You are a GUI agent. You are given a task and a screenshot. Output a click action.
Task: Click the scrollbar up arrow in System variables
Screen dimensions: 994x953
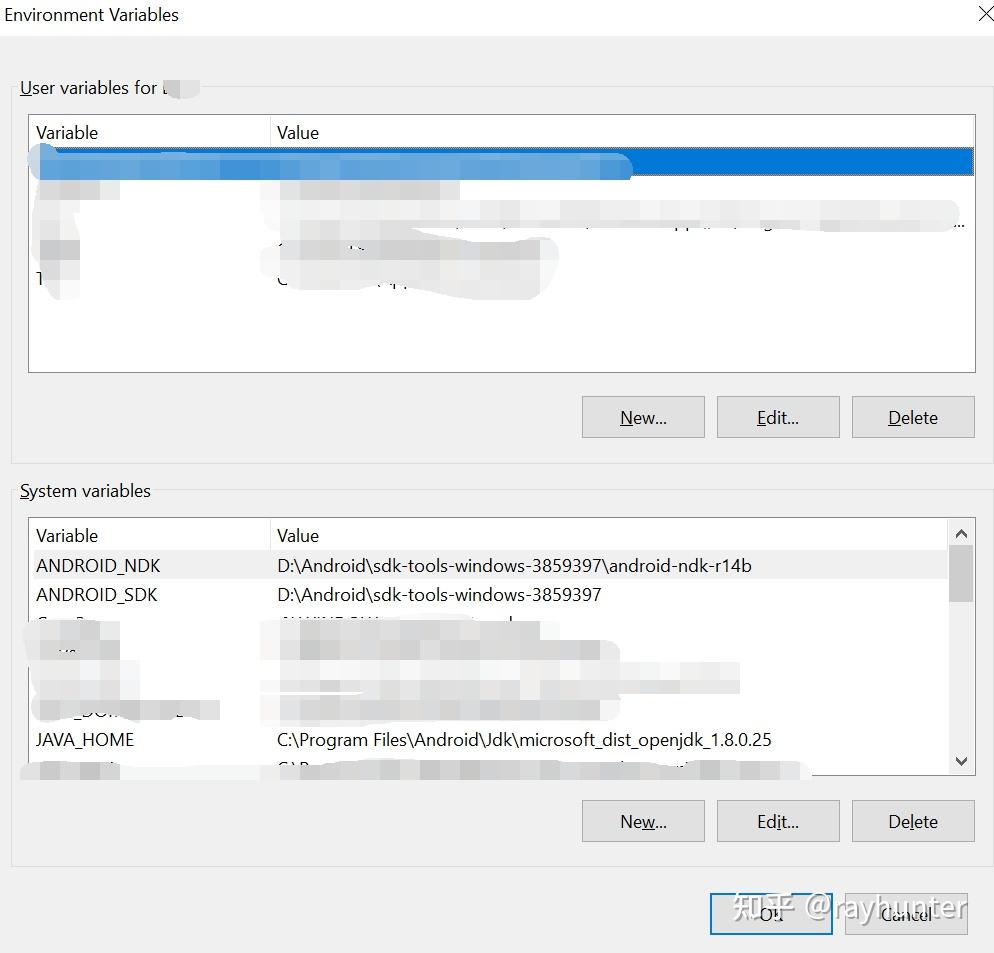coord(961,533)
